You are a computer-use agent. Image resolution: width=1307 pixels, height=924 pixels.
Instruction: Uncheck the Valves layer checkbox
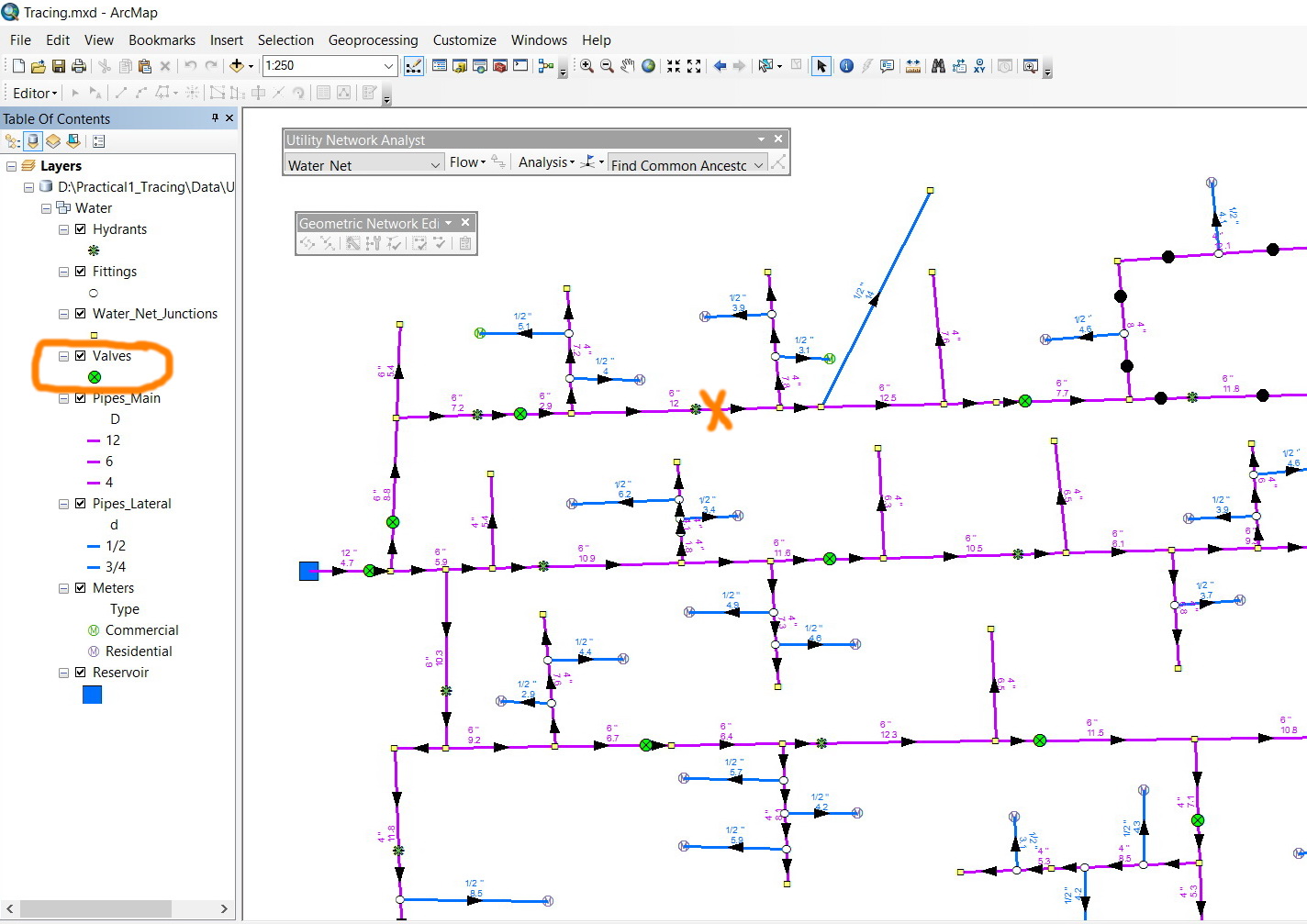click(81, 356)
